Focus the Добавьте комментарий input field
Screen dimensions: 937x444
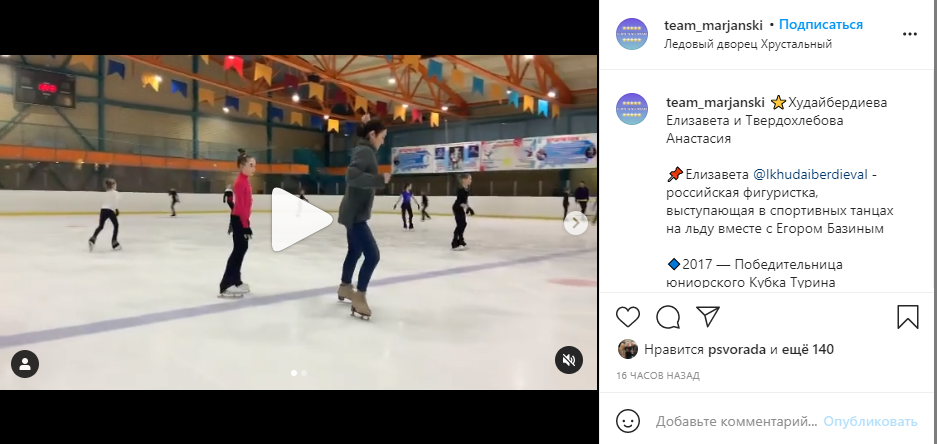pos(736,421)
